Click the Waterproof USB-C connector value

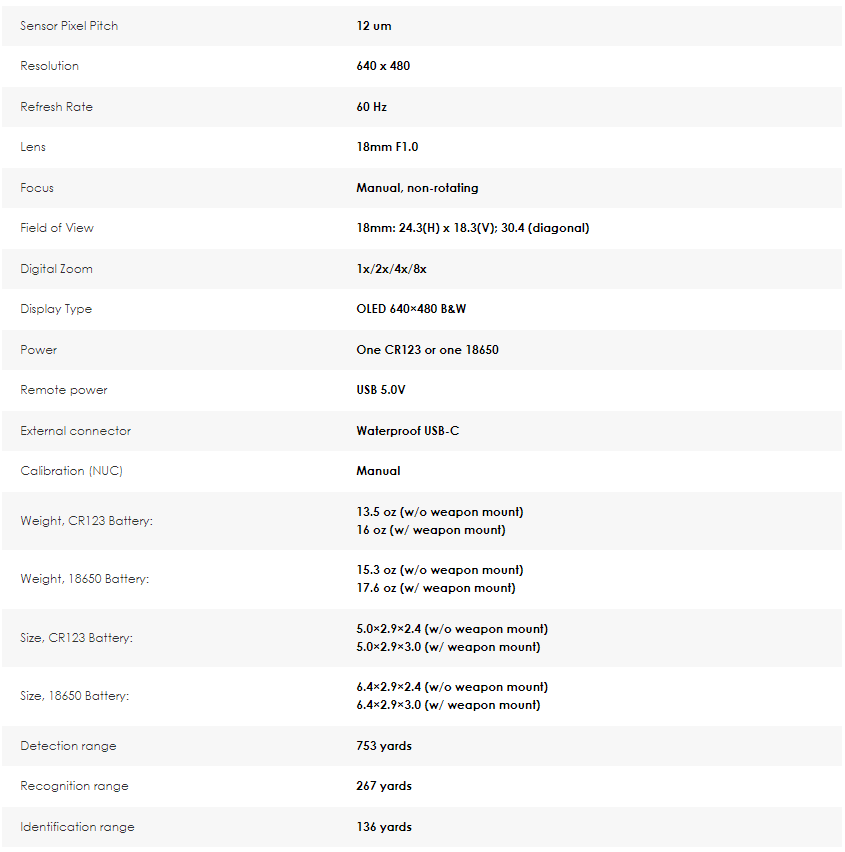tap(408, 431)
